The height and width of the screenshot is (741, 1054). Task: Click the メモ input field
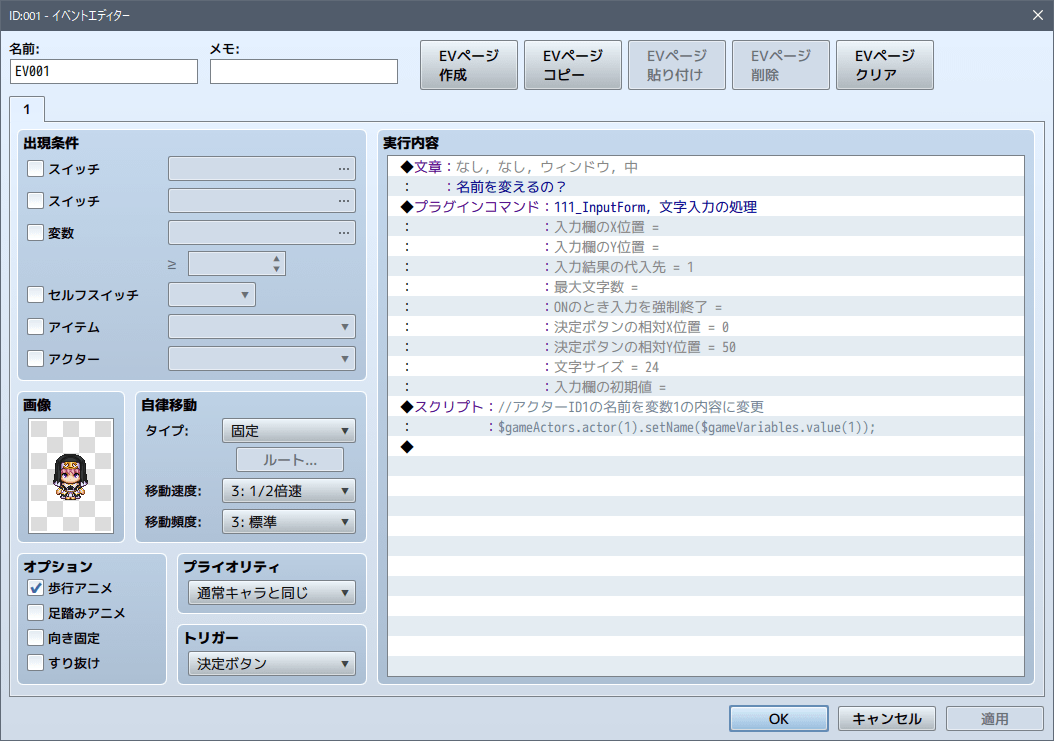click(x=304, y=71)
